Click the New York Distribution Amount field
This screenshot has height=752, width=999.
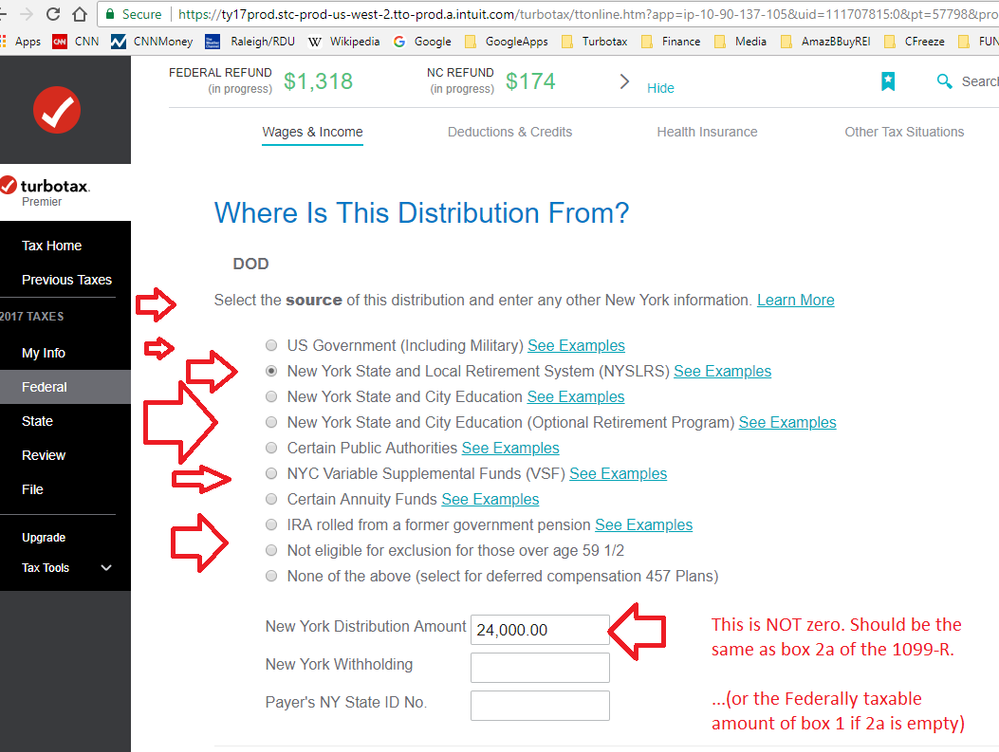[540, 630]
